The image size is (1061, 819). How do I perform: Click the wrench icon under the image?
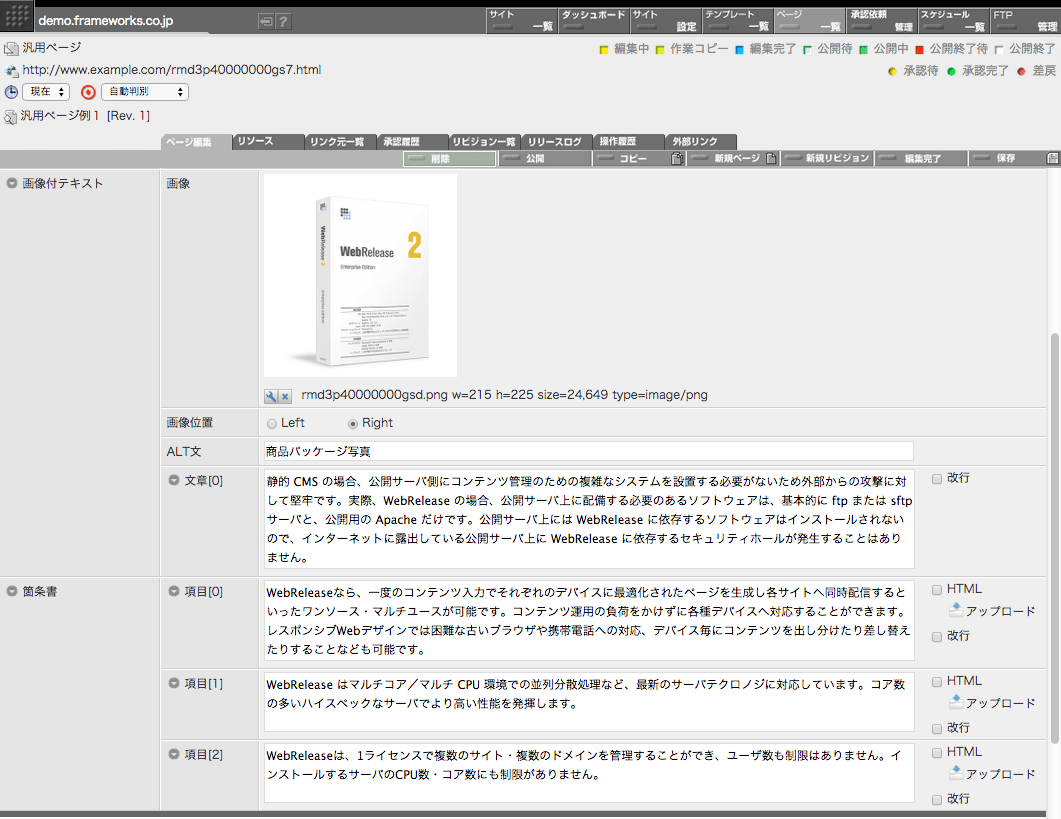271,397
